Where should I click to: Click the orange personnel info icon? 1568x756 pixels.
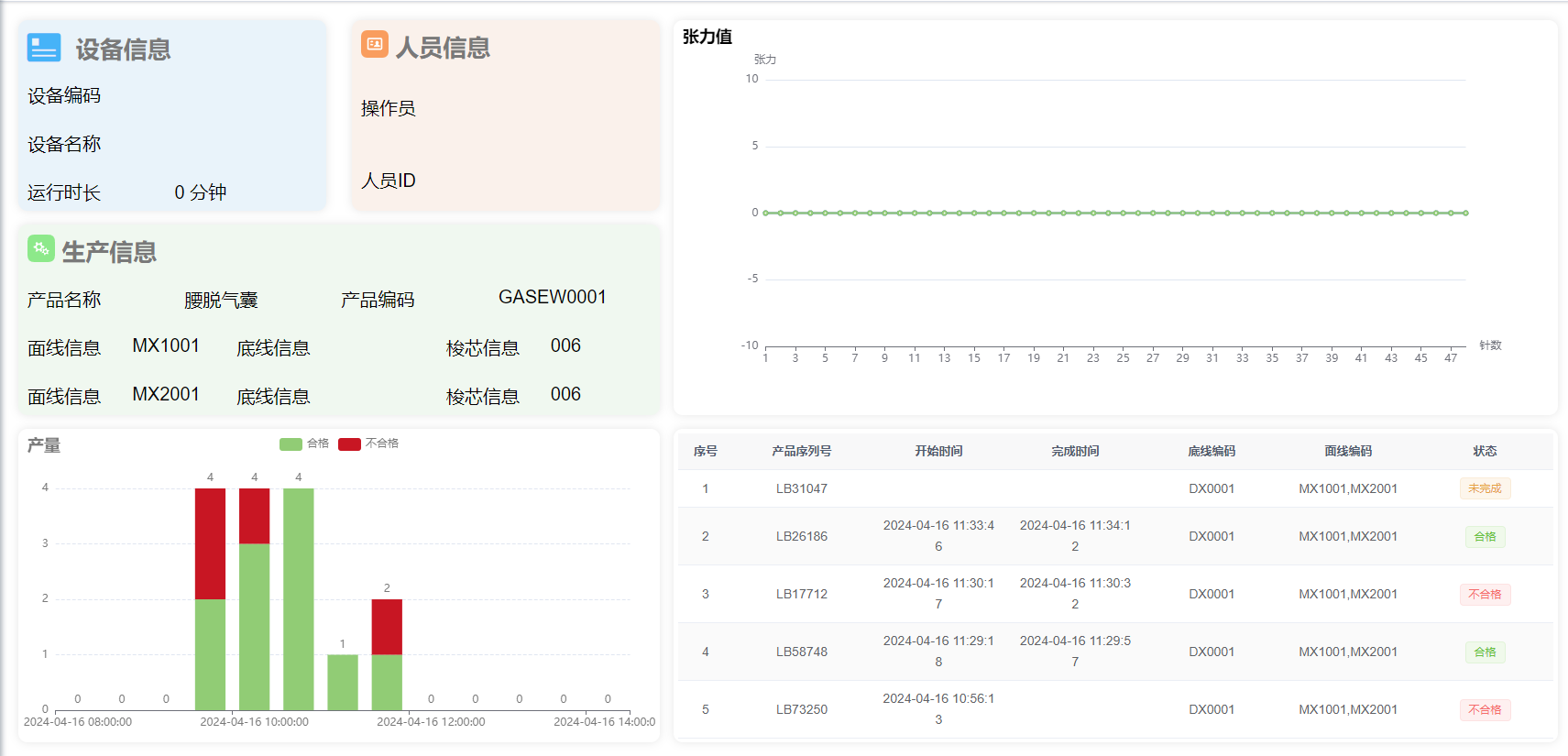click(374, 44)
